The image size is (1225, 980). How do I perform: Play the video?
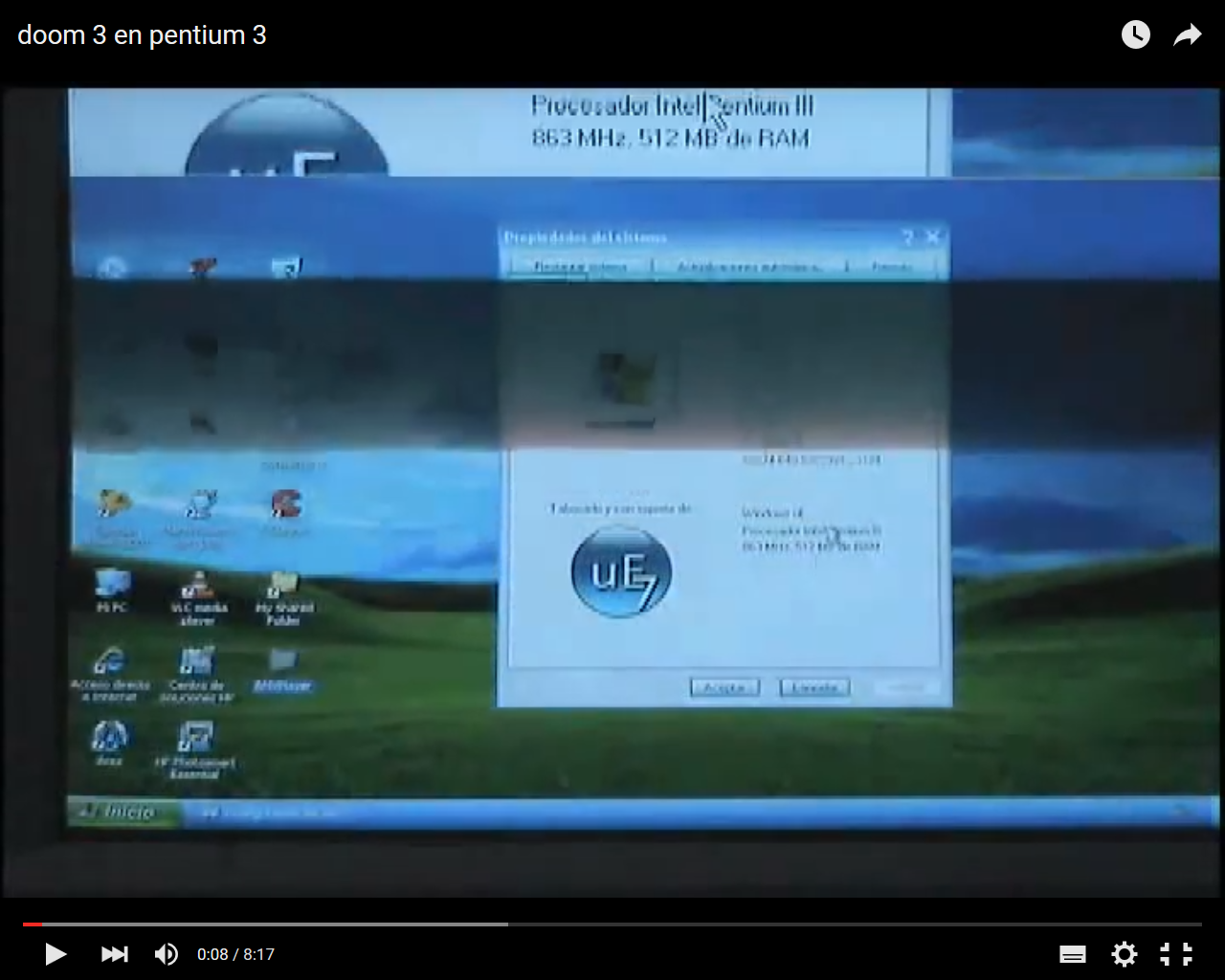56,954
